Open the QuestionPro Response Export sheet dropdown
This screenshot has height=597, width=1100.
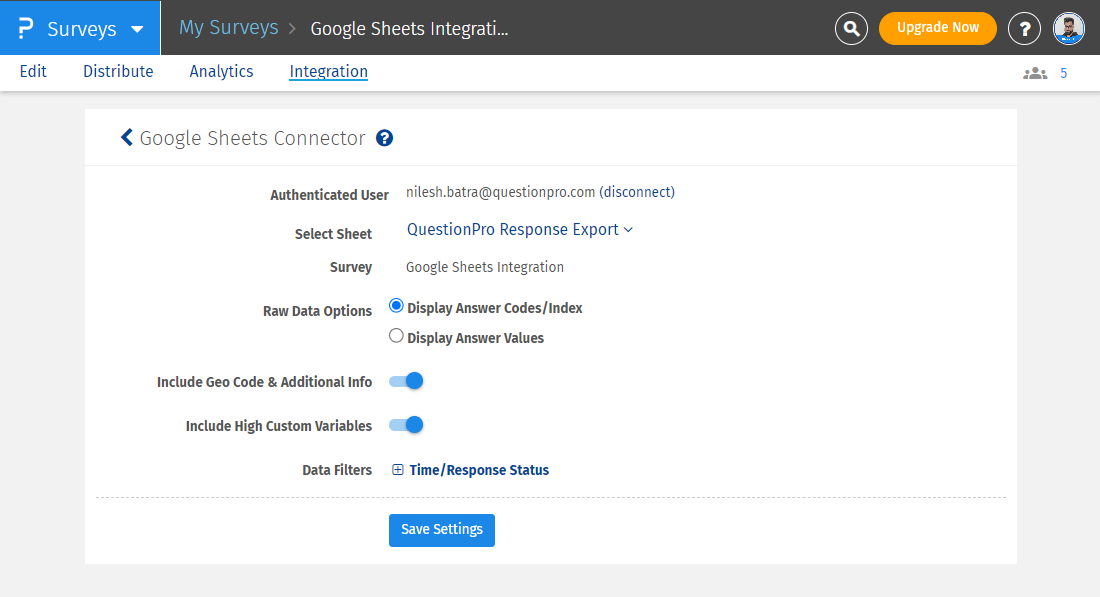(x=519, y=230)
